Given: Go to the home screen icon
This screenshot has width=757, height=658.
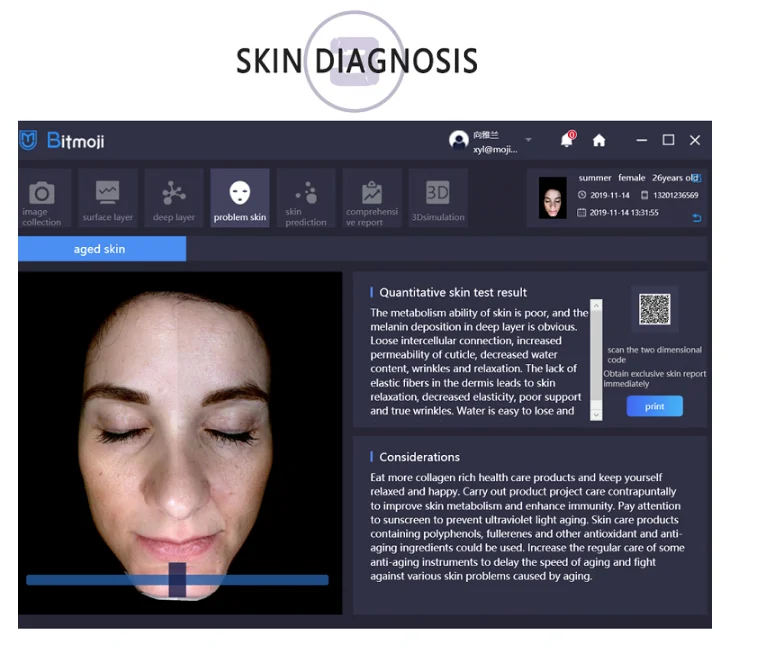Looking at the screenshot, I should point(599,140).
